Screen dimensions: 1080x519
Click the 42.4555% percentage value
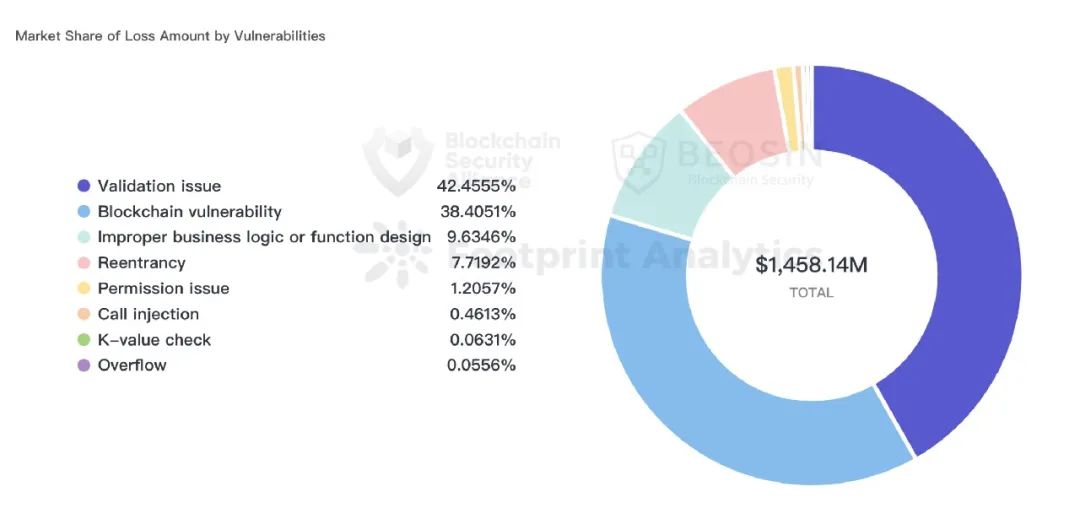click(x=476, y=186)
